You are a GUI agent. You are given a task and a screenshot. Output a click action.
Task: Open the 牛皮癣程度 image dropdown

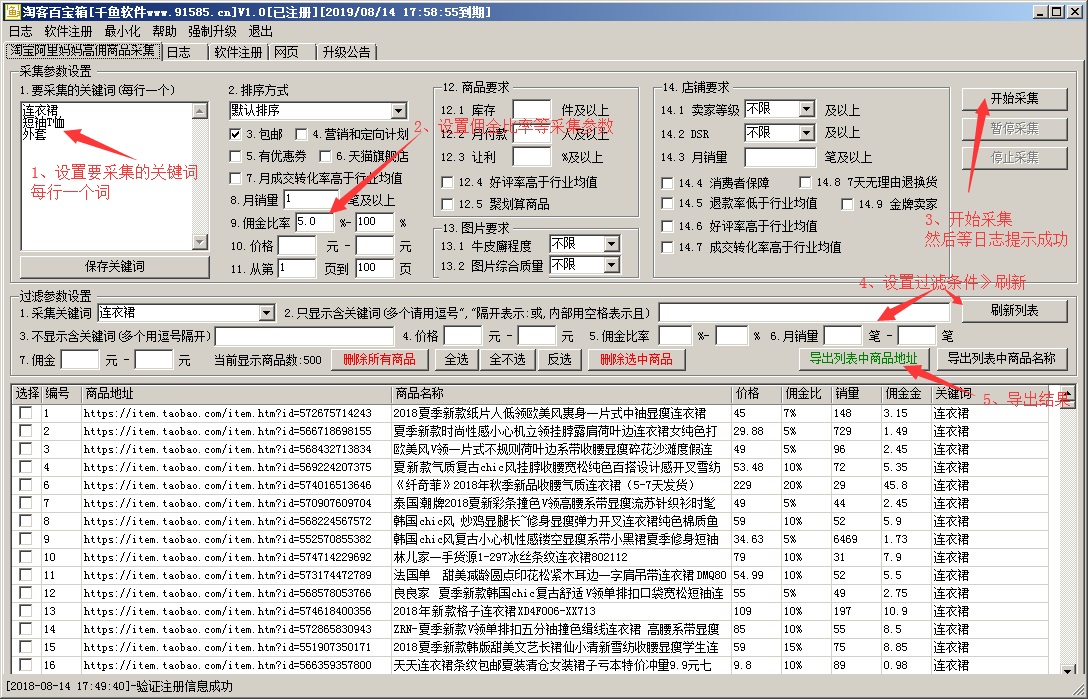(611, 244)
